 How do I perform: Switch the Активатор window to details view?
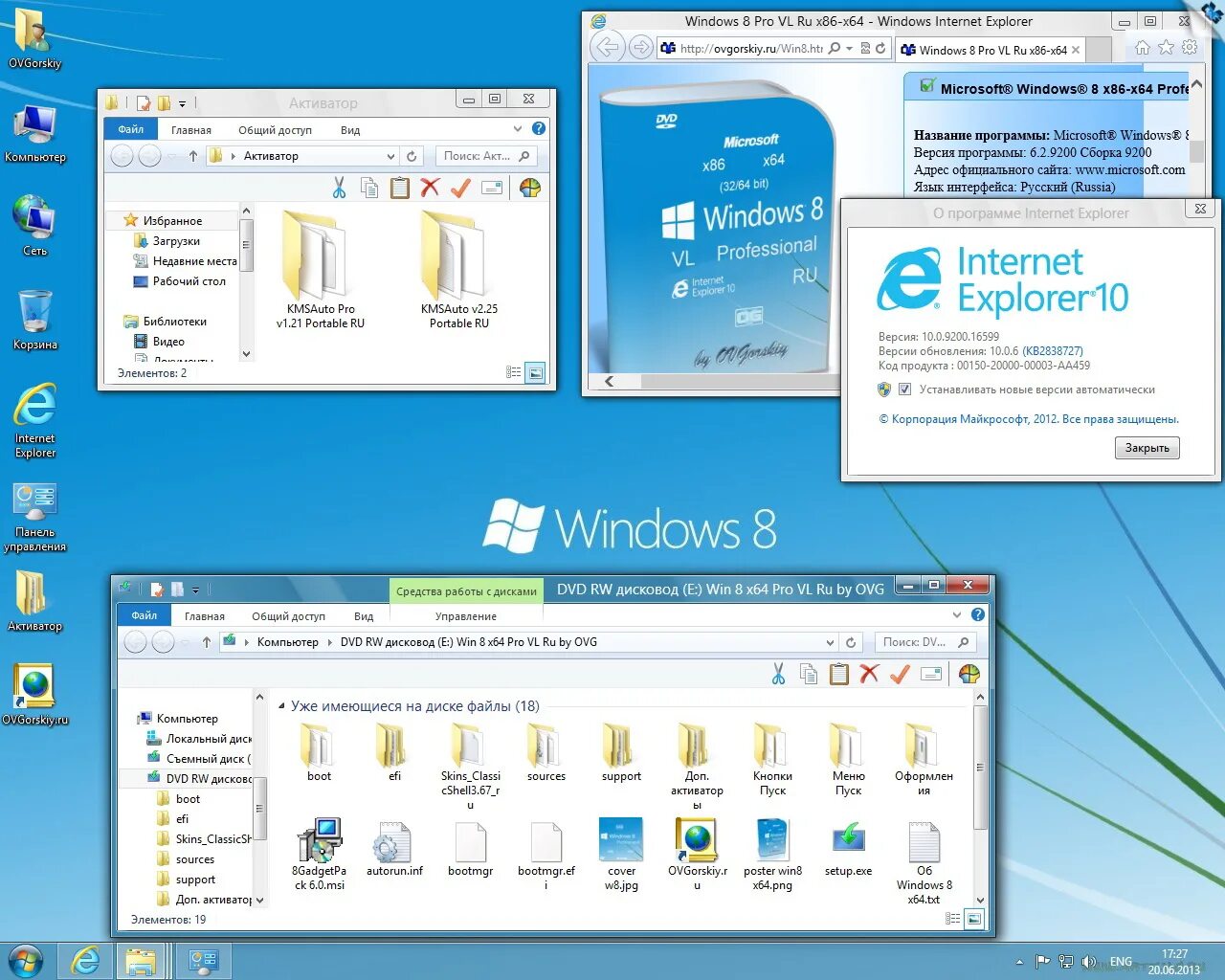pos(514,372)
